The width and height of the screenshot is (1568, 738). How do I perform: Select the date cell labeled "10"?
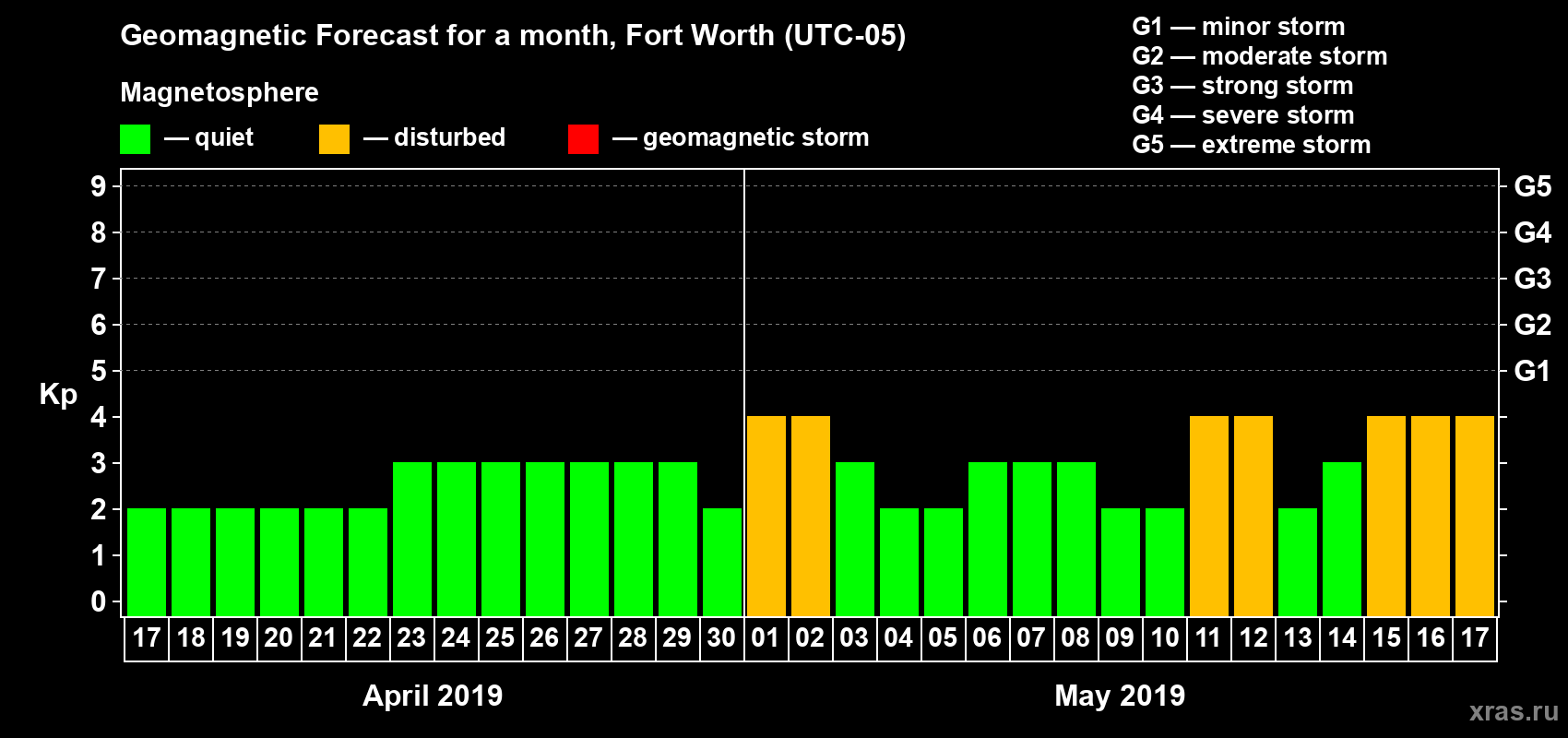1165,638
